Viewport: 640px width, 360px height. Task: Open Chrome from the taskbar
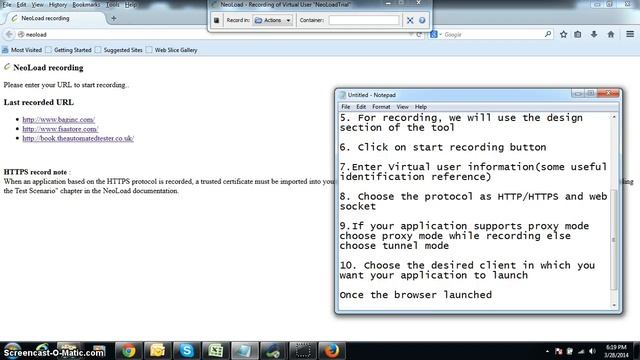tap(128, 351)
